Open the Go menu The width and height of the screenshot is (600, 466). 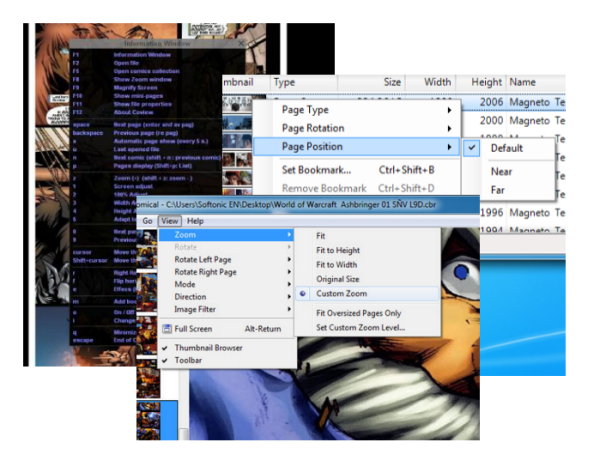(x=147, y=221)
